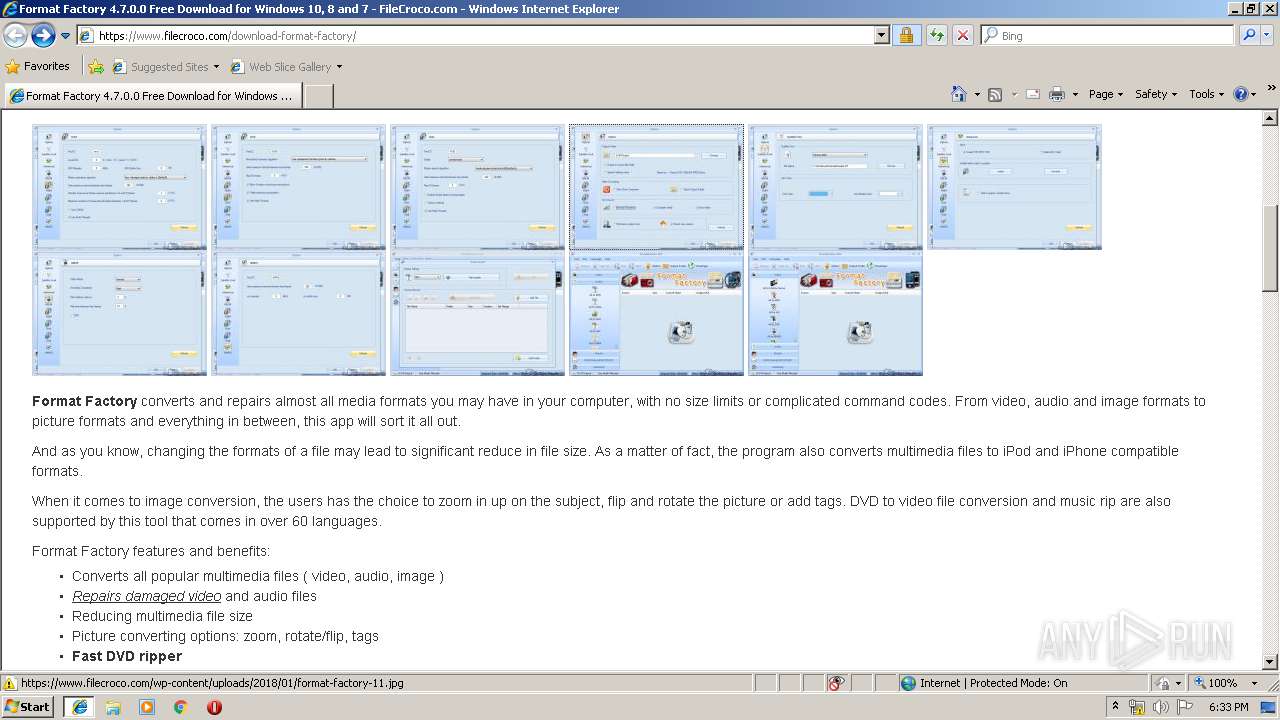Open the first Format Factory screenshot thumbnail
Image resolution: width=1280 pixels, height=720 pixels.
(x=119, y=186)
